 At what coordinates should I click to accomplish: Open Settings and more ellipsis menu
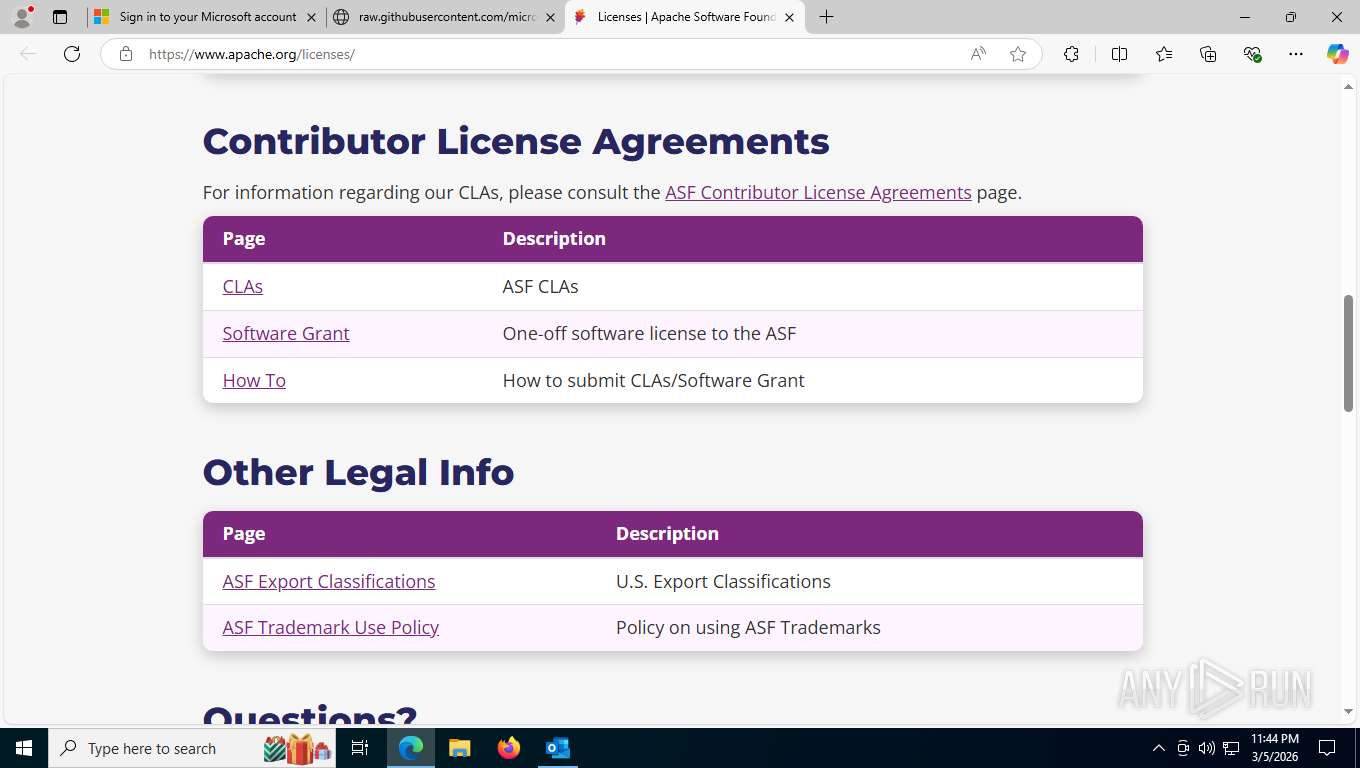pos(1296,54)
